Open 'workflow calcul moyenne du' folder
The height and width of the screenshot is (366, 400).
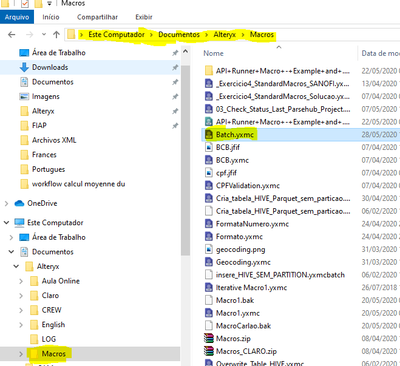pyautogui.click(x=79, y=184)
